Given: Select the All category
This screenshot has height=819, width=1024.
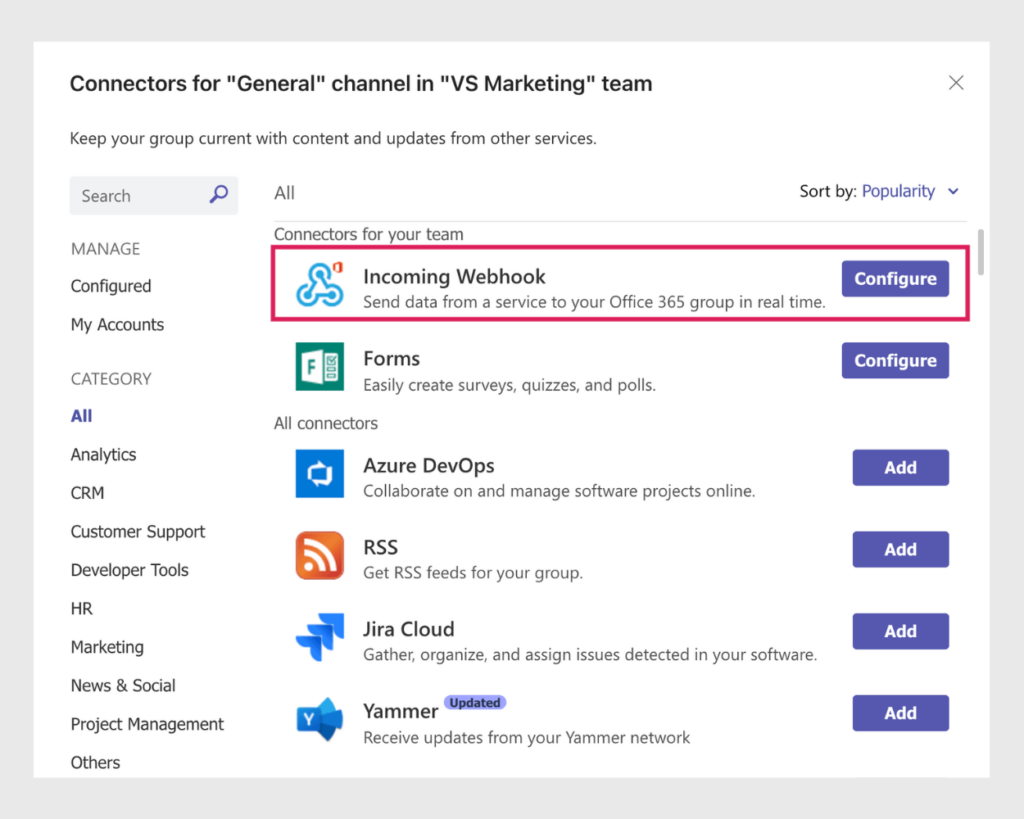Looking at the screenshot, I should click(82, 416).
